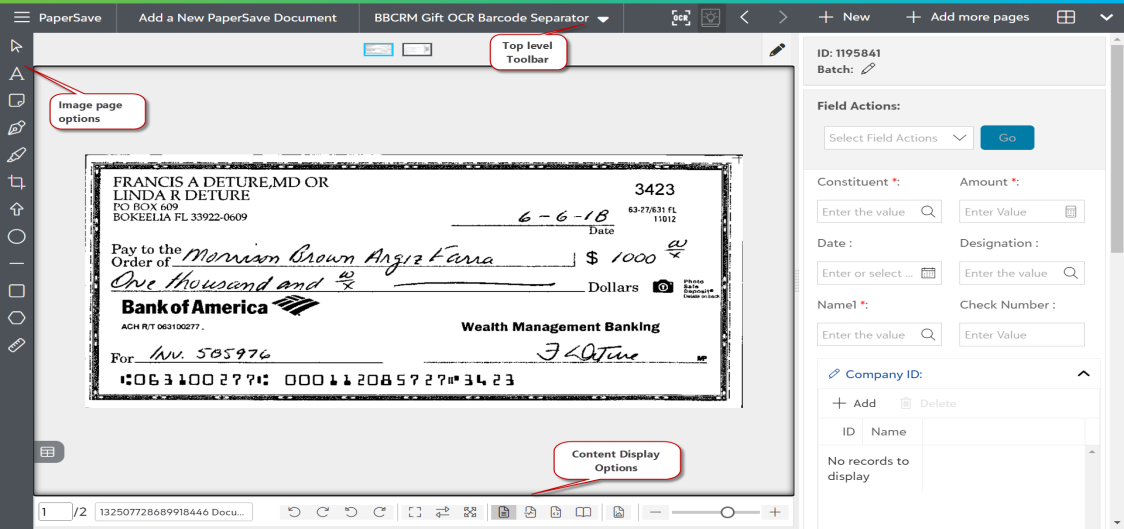Toggle single page view mode

point(504,512)
